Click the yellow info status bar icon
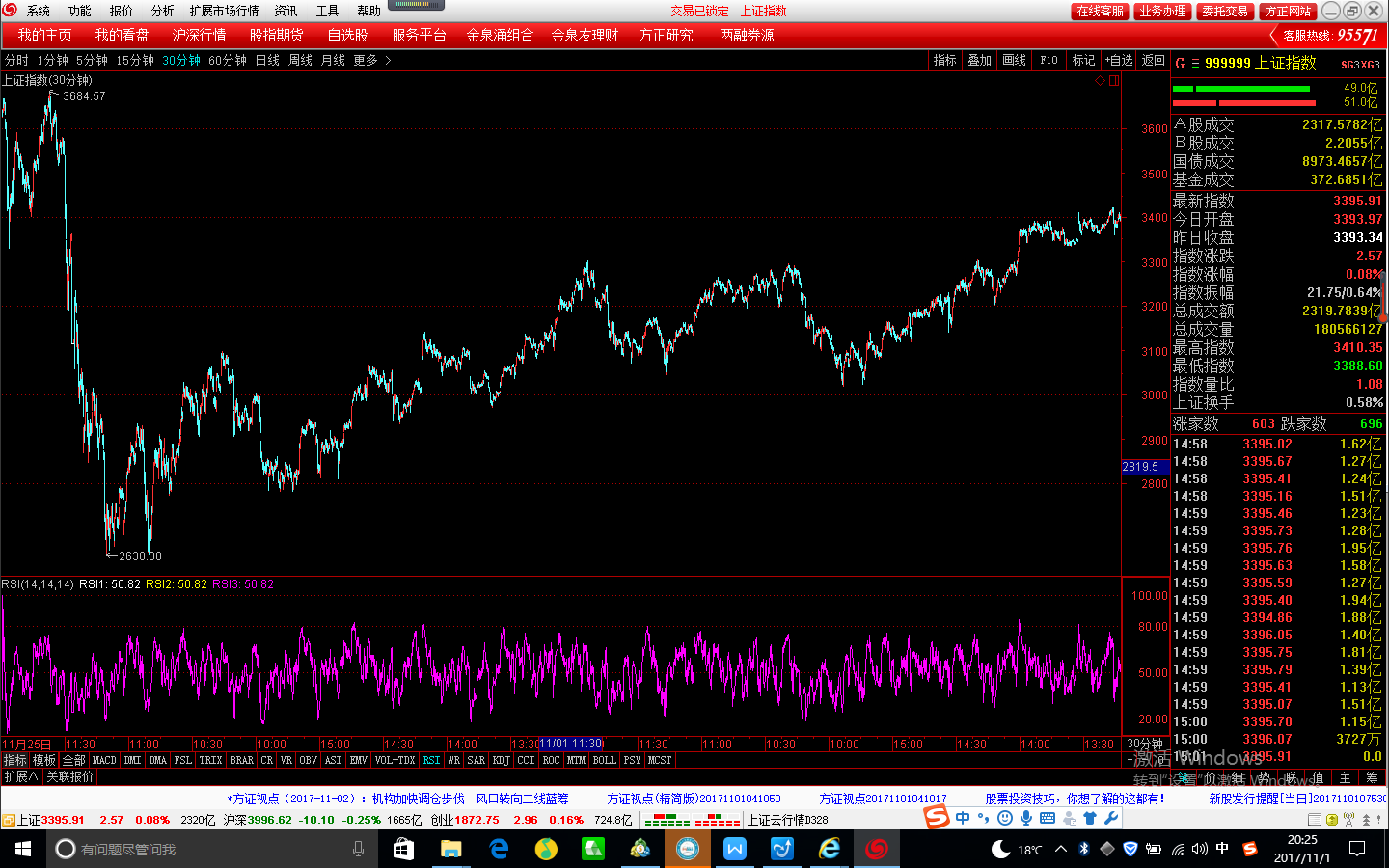Viewport: 1389px width, 868px height. coord(1332,820)
